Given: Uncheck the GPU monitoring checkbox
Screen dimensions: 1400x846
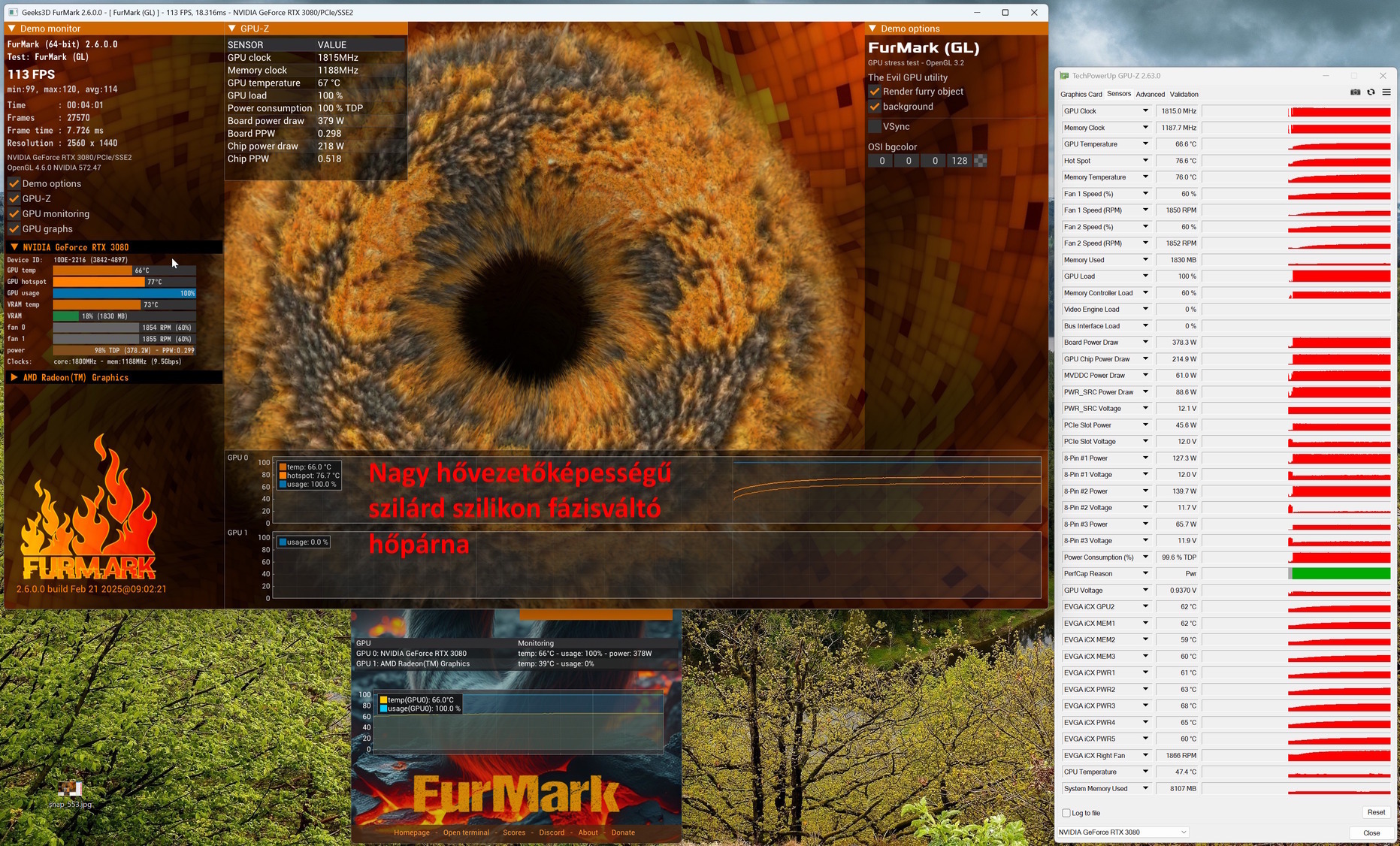Looking at the screenshot, I should coord(14,213).
